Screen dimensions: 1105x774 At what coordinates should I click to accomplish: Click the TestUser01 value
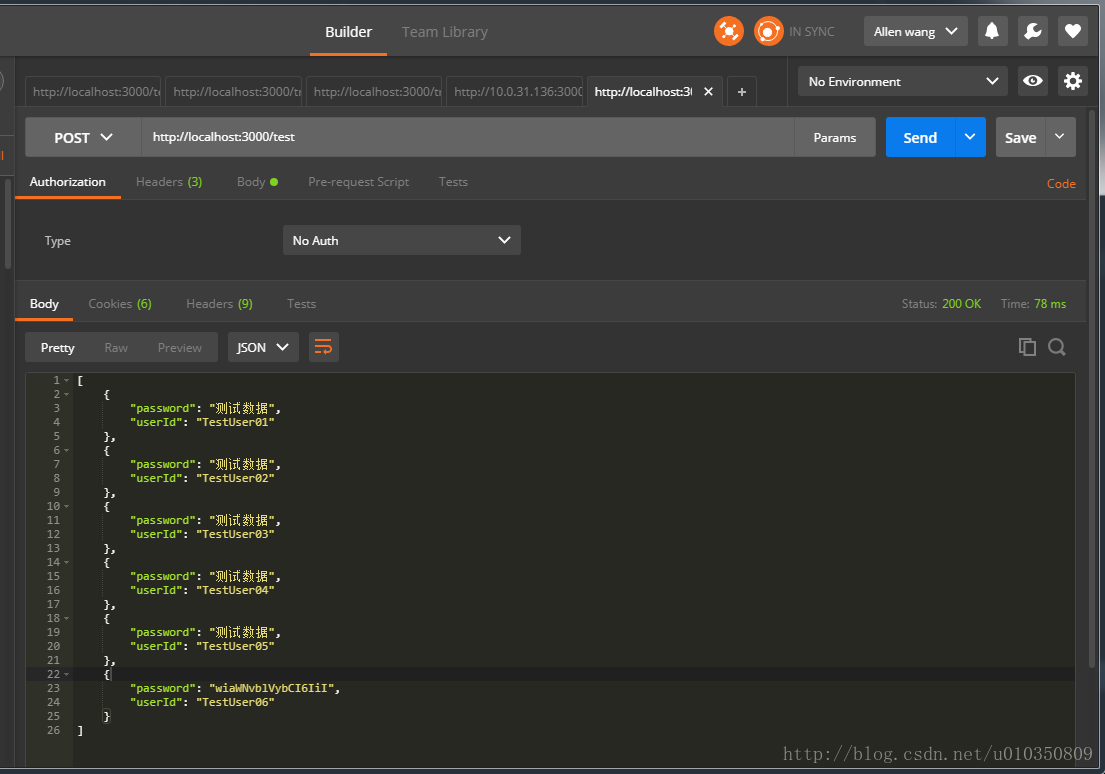pos(235,422)
